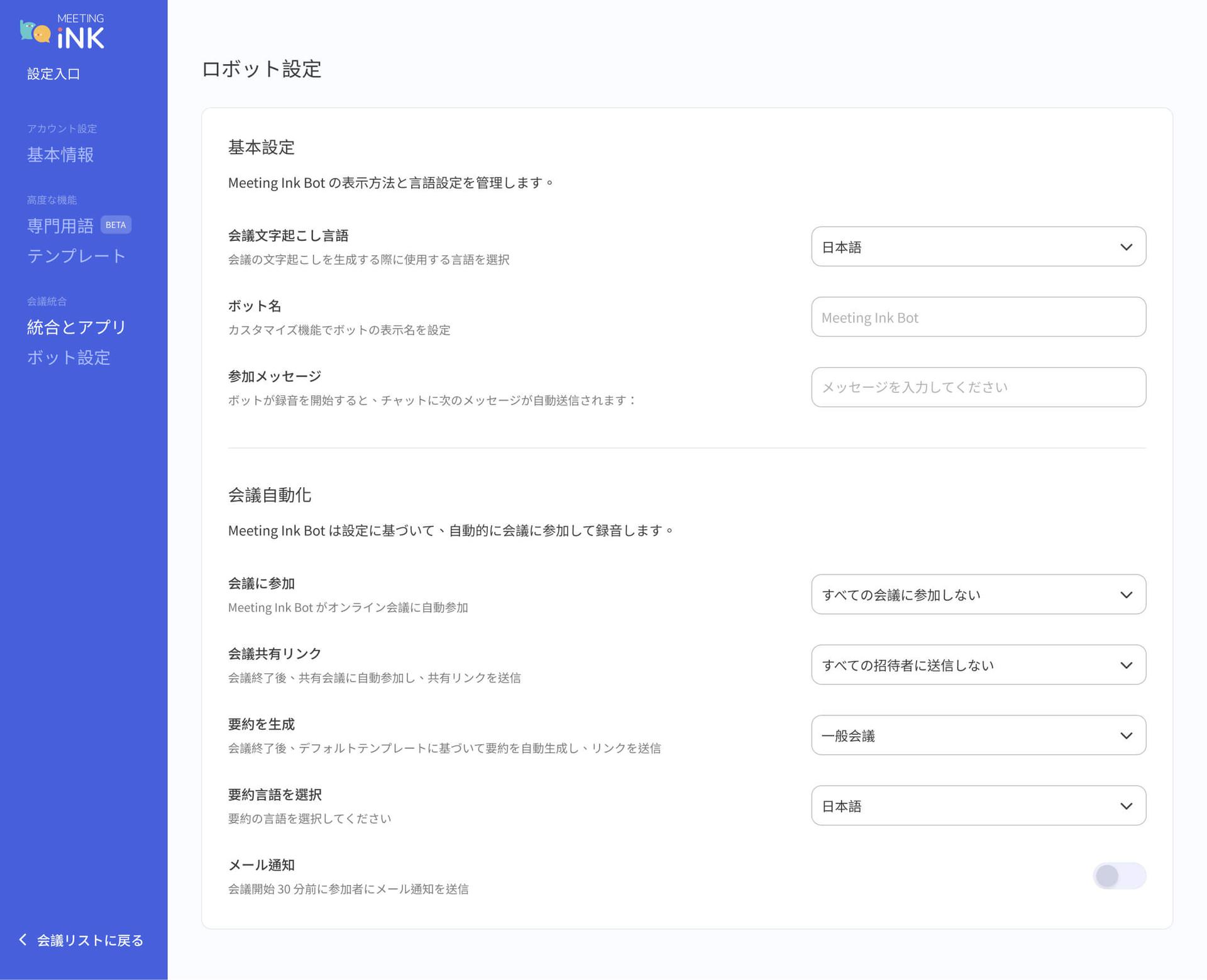
Task: Enable the メール通知 toggle switch
Action: coord(1119,876)
